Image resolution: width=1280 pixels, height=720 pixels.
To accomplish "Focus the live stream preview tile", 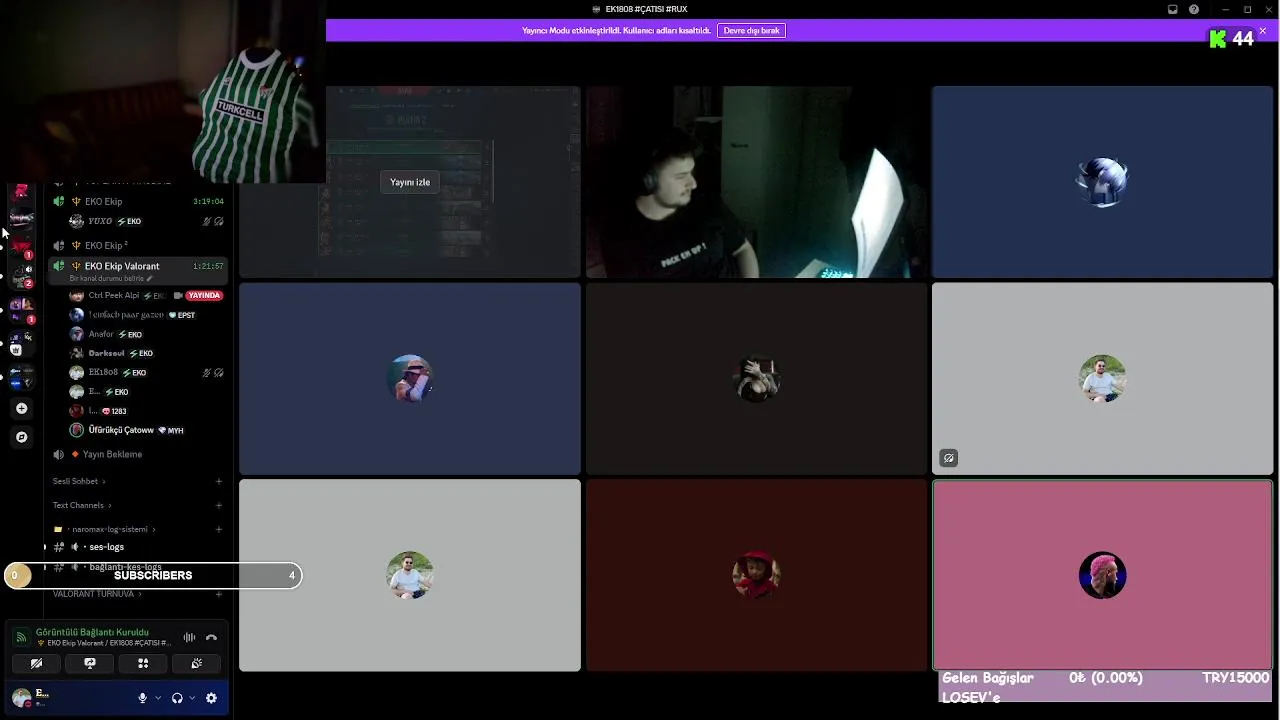I will point(410,181).
